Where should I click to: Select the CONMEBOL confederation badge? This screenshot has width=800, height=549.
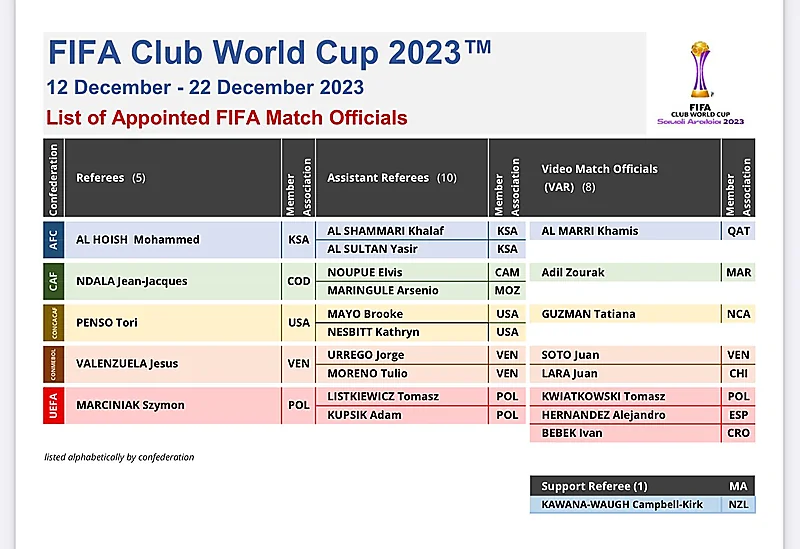coord(54,364)
